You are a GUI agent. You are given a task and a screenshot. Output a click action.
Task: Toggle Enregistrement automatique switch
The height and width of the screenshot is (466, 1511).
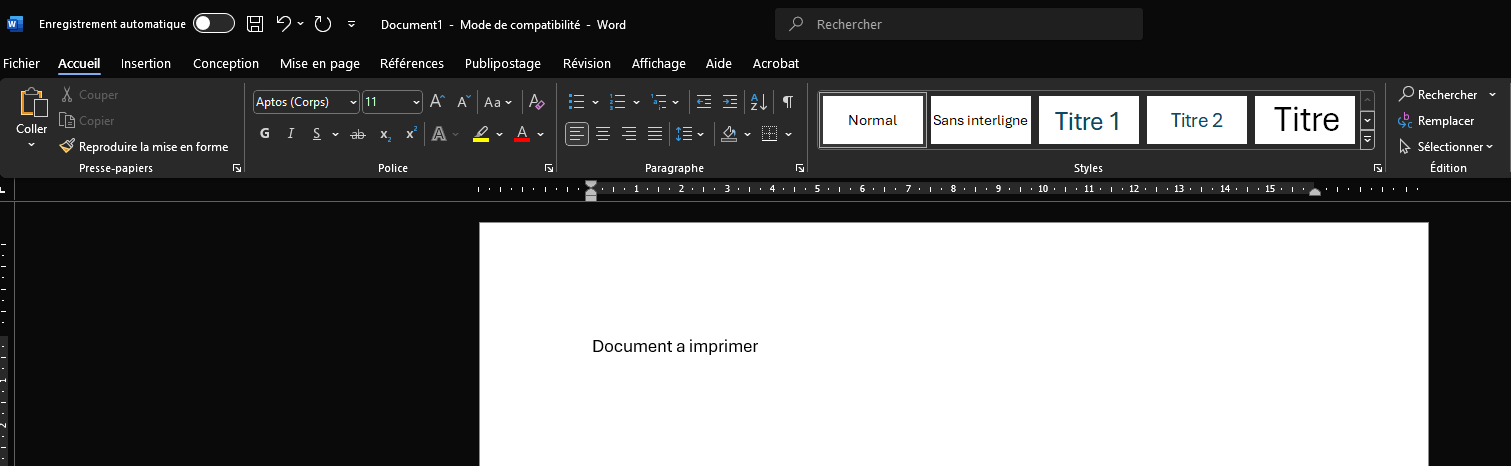click(x=214, y=24)
